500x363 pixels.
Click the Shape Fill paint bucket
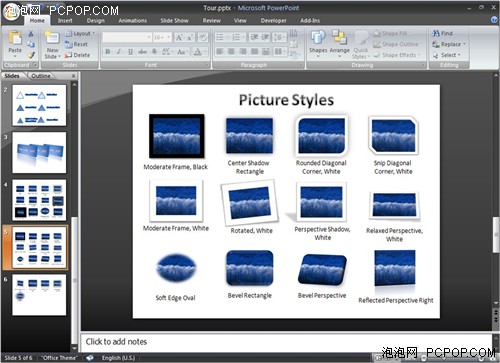pyautogui.click(x=377, y=33)
